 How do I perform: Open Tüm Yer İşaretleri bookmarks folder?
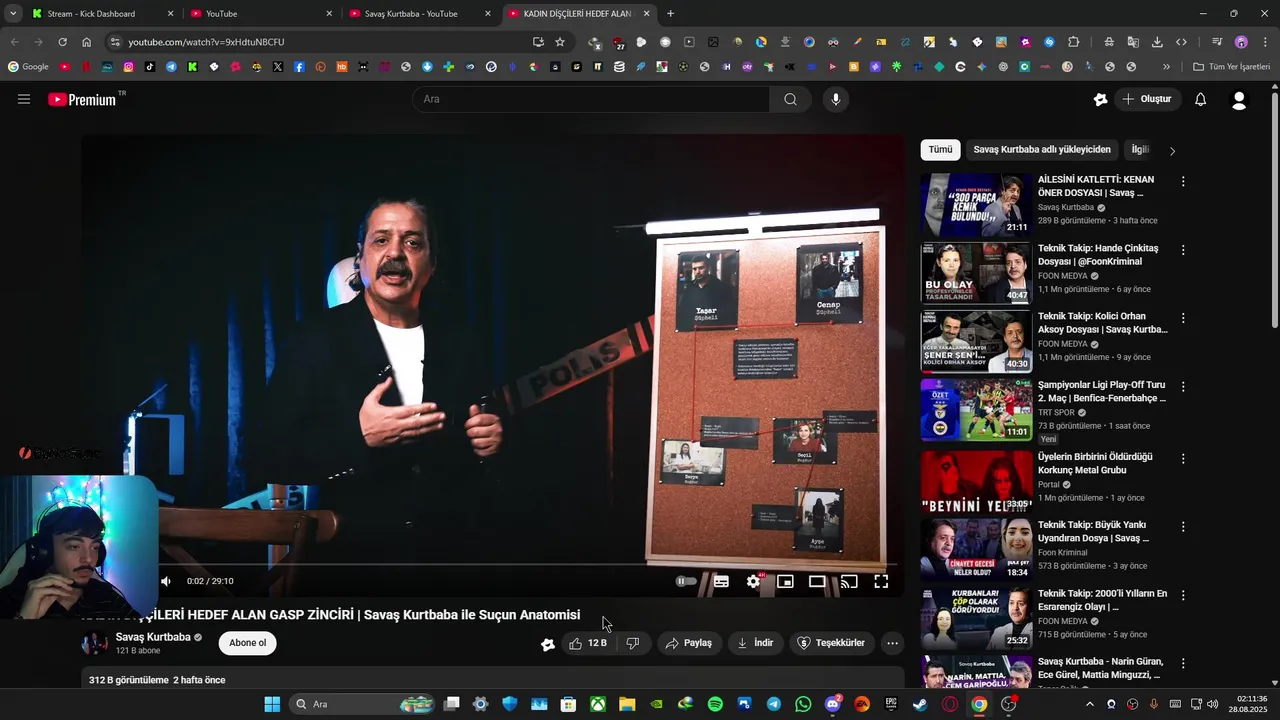(1231, 67)
